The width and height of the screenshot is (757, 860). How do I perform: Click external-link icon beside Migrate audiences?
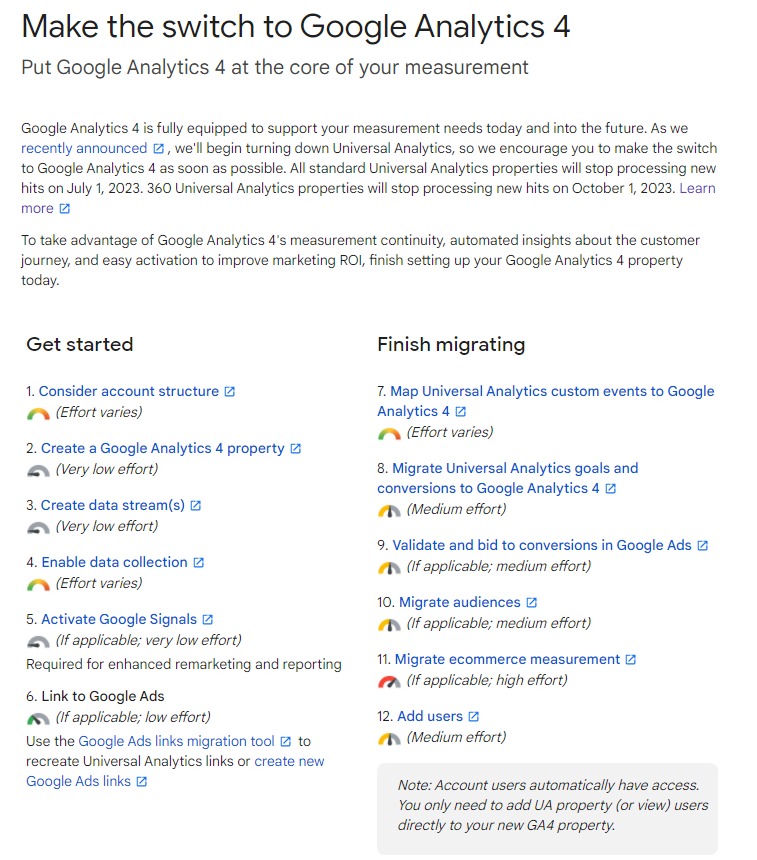(532, 603)
